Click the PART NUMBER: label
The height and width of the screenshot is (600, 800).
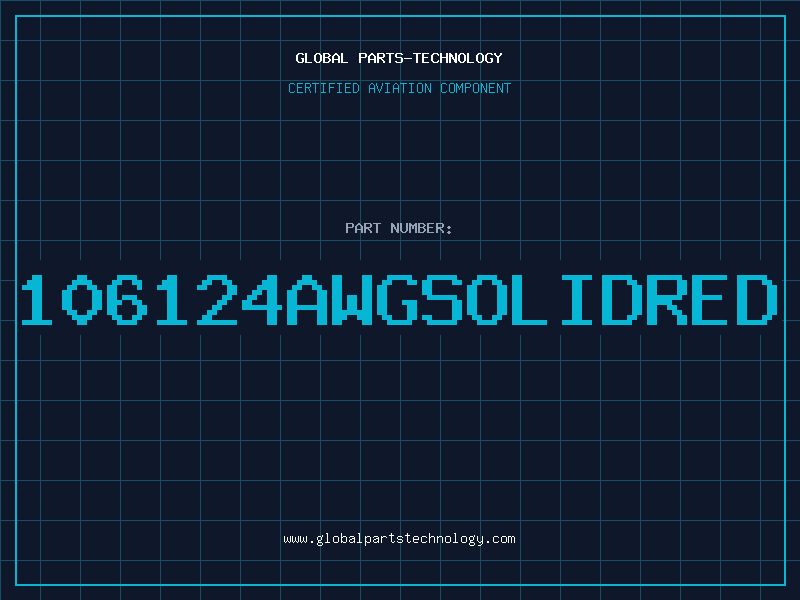pyautogui.click(x=399, y=228)
